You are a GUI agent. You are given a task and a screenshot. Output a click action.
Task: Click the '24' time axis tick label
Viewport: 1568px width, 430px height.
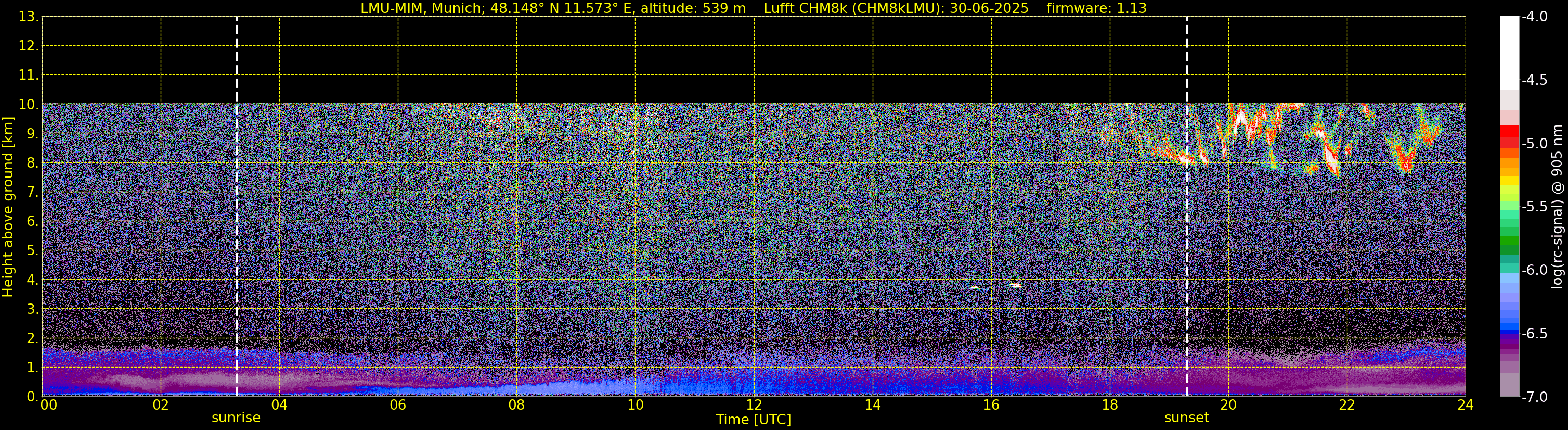click(x=1466, y=406)
